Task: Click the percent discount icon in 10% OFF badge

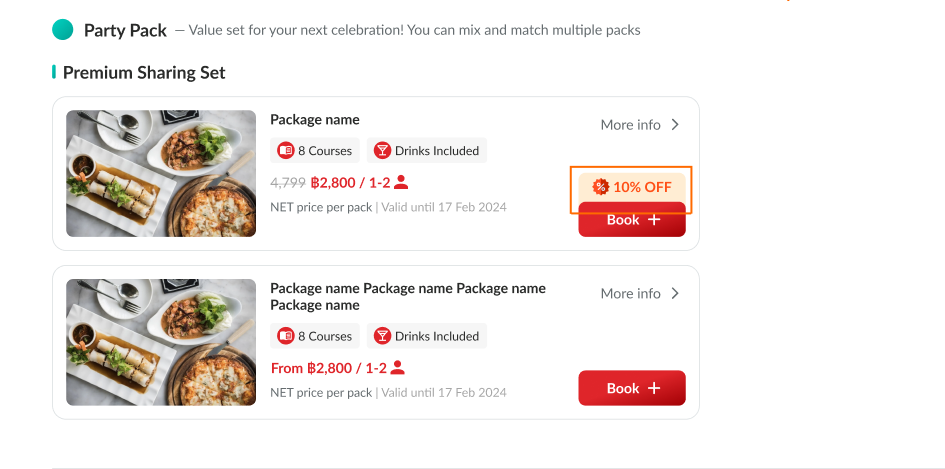Action: pos(600,187)
